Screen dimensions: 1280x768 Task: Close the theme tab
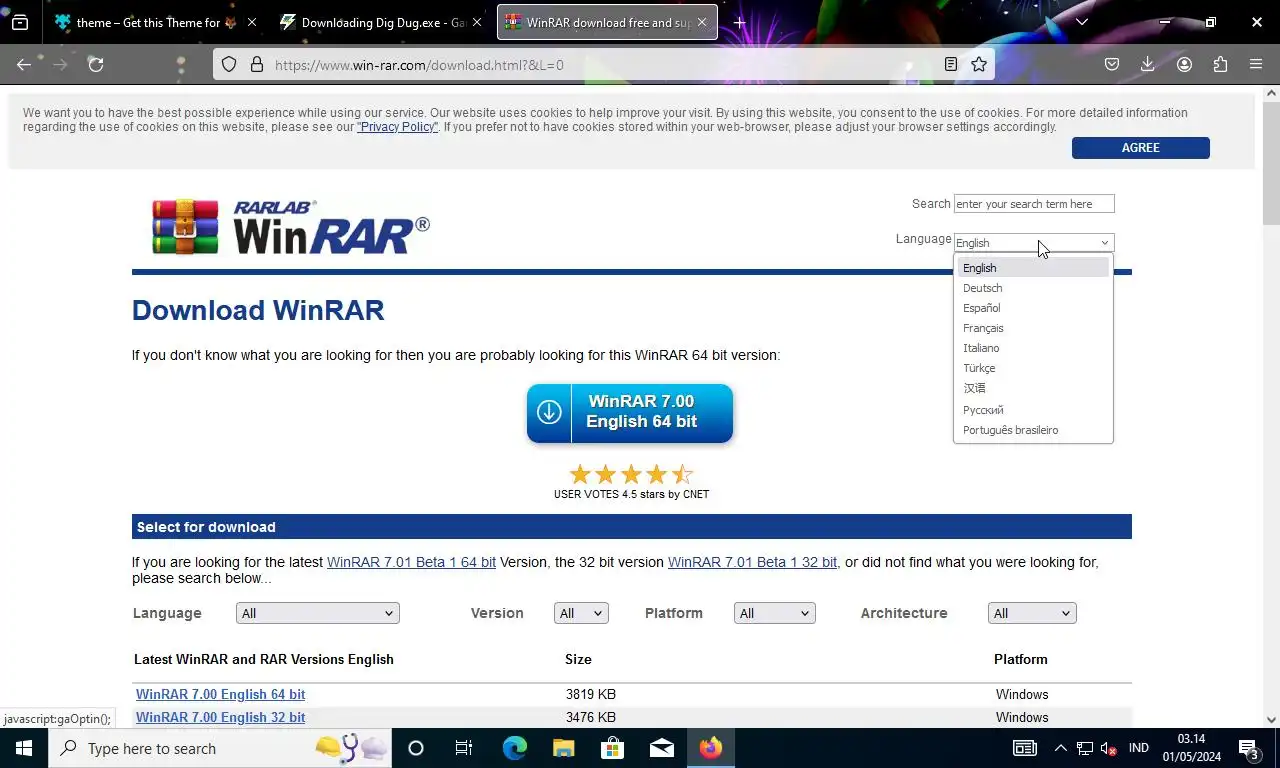coord(251,22)
